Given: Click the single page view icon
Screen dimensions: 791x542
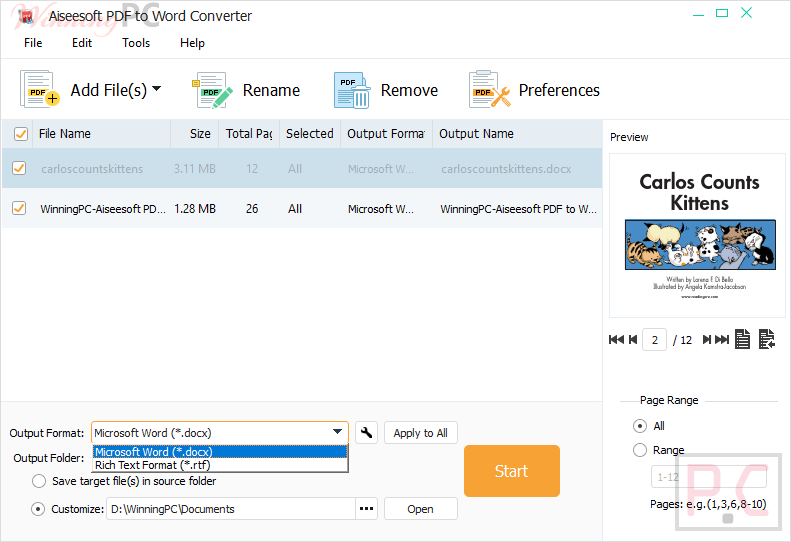Looking at the screenshot, I should point(742,339).
